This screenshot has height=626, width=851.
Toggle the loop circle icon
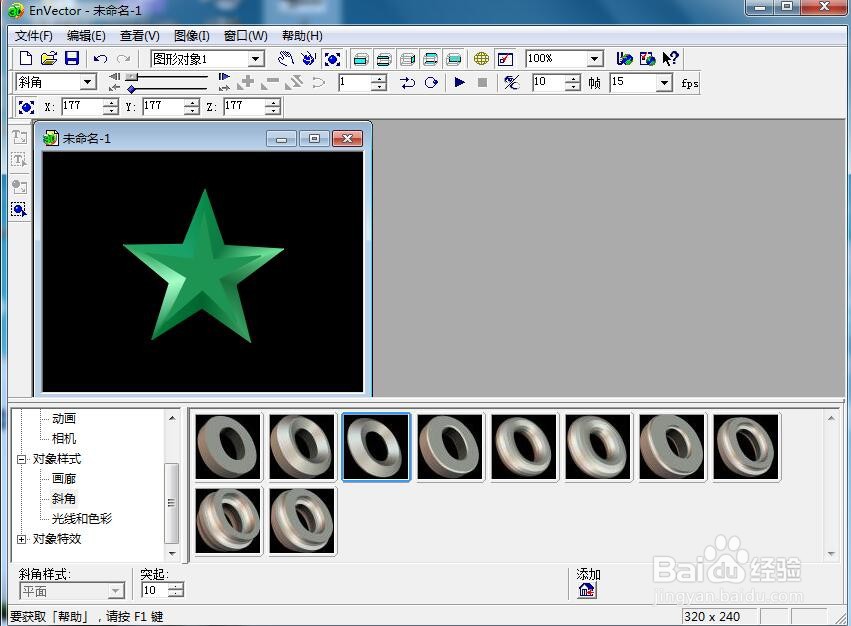point(431,83)
